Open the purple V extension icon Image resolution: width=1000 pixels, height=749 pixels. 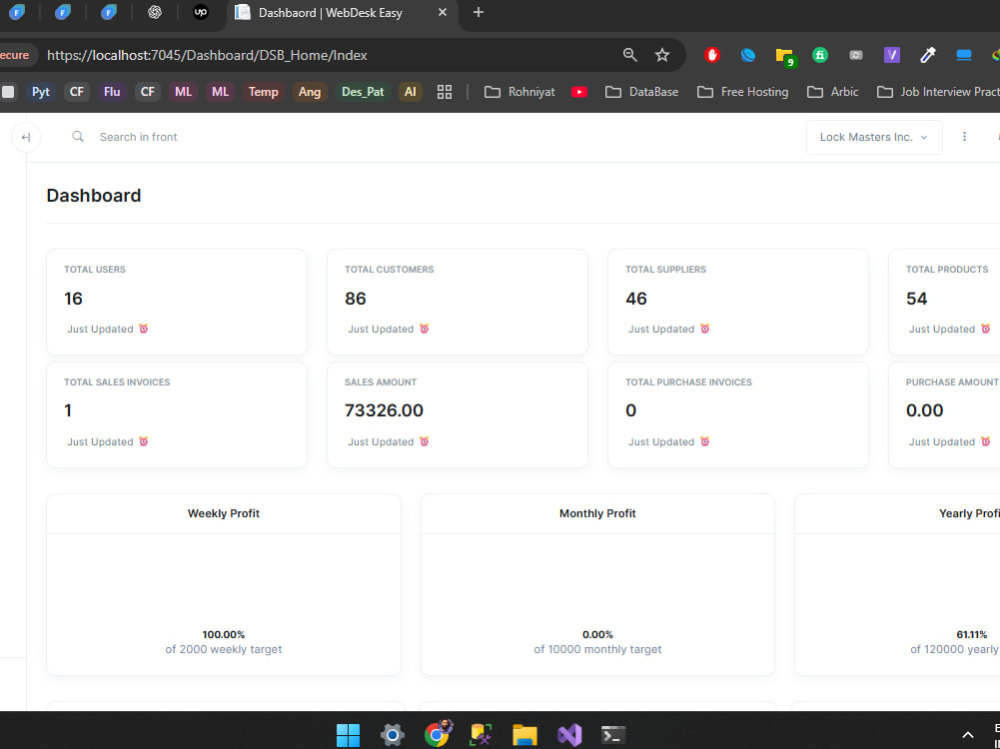coord(892,56)
